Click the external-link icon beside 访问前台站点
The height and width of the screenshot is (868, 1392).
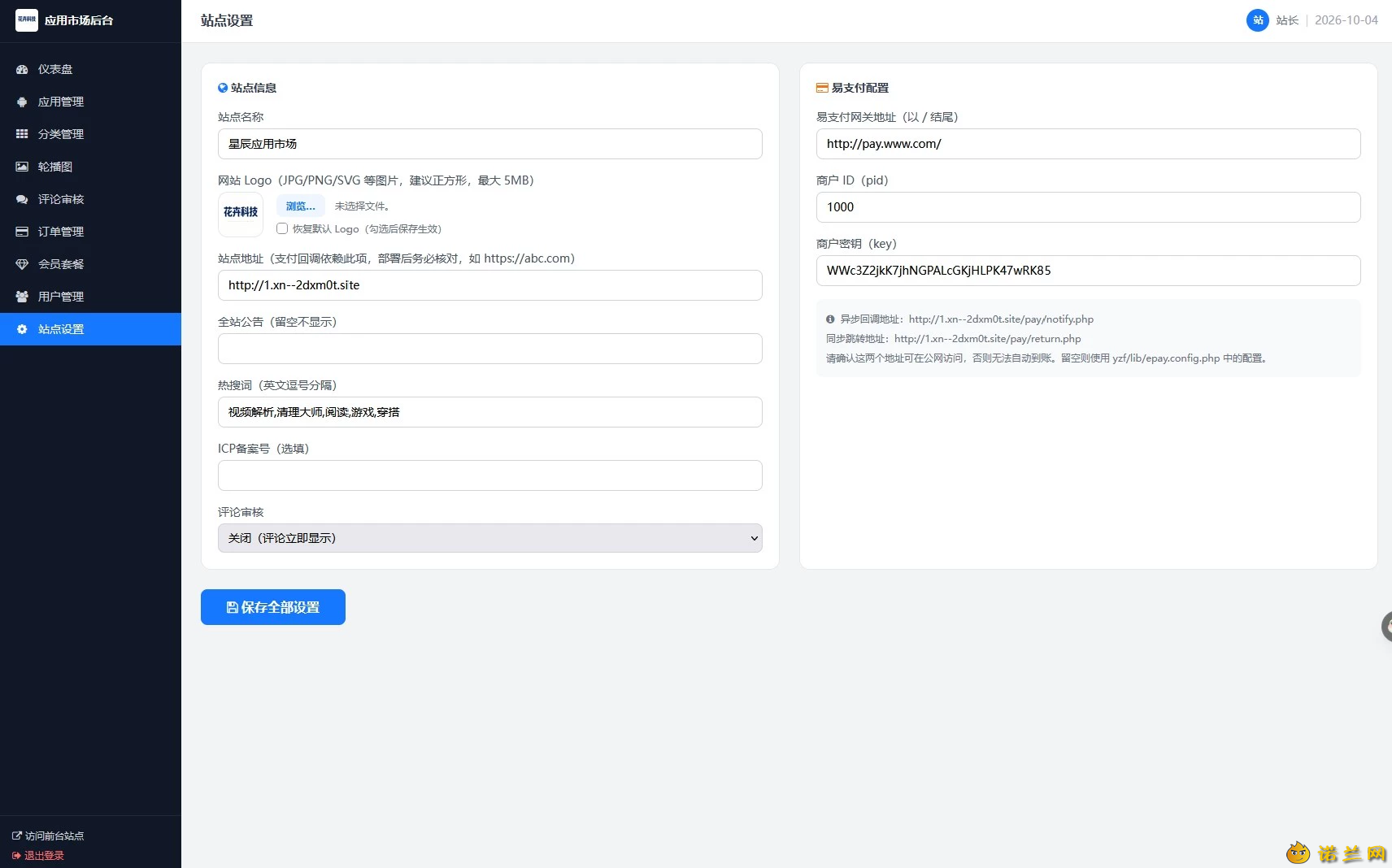[x=17, y=835]
